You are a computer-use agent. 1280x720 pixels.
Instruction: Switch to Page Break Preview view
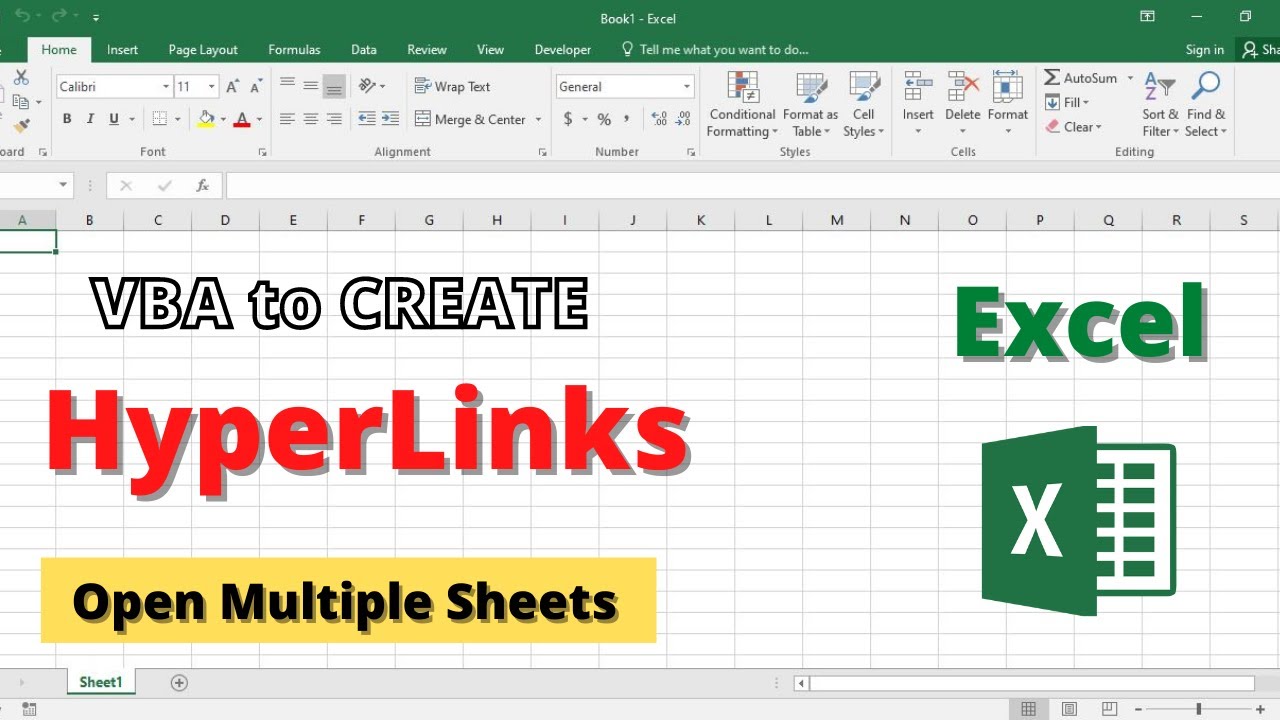coord(1109,709)
